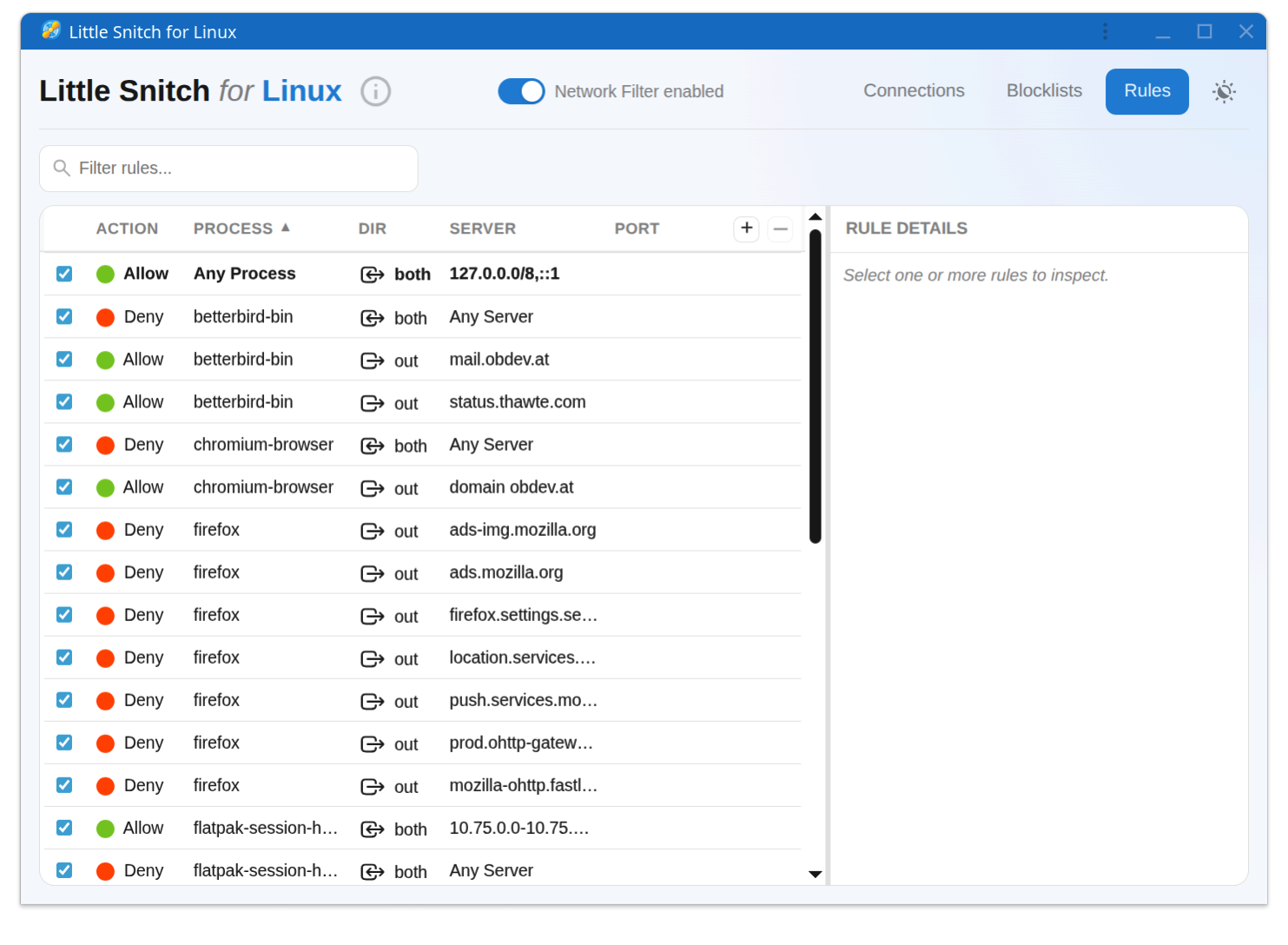Screen dimensions: 1288x945
Task: Click the outbound icon for domain obdev.at rule
Action: click(x=373, y=488)
